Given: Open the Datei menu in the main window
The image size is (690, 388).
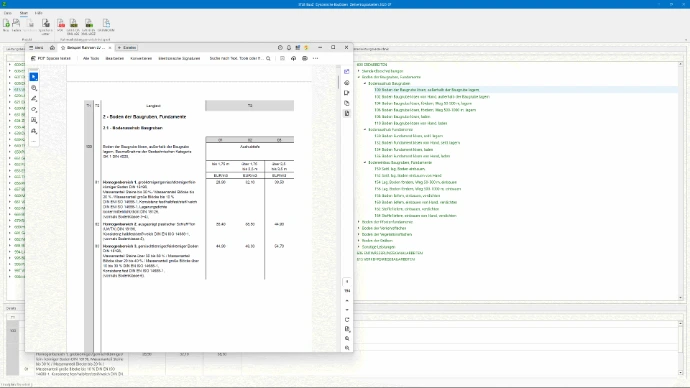Looking at the screenshot, I should coord(8,13).
